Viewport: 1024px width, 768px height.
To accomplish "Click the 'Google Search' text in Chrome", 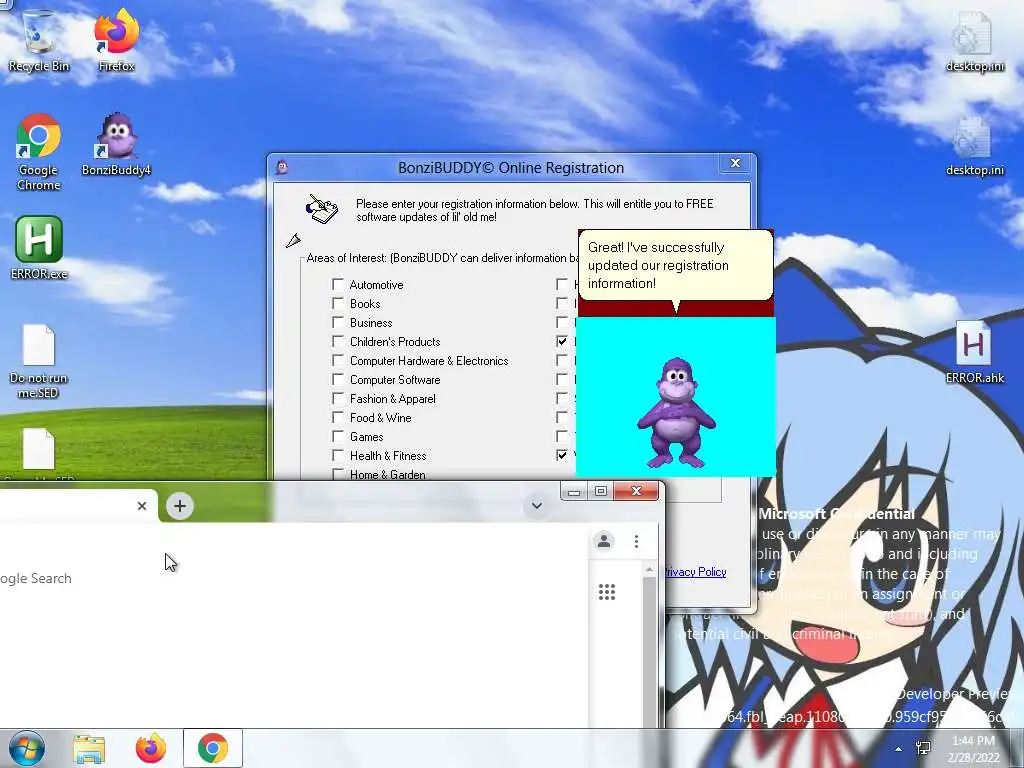I will coord(36,578).
